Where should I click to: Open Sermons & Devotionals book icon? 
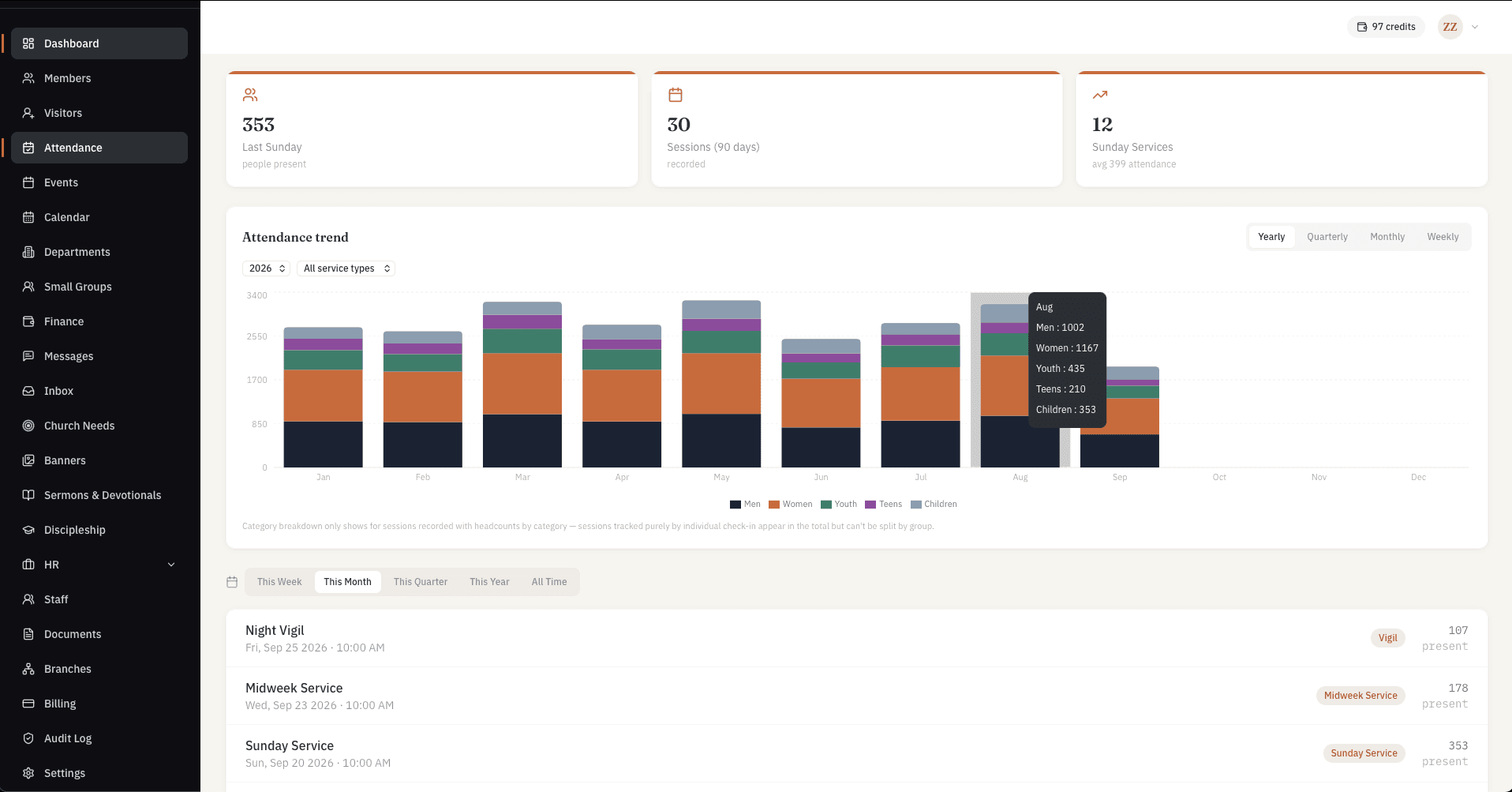tap(28, 495)
